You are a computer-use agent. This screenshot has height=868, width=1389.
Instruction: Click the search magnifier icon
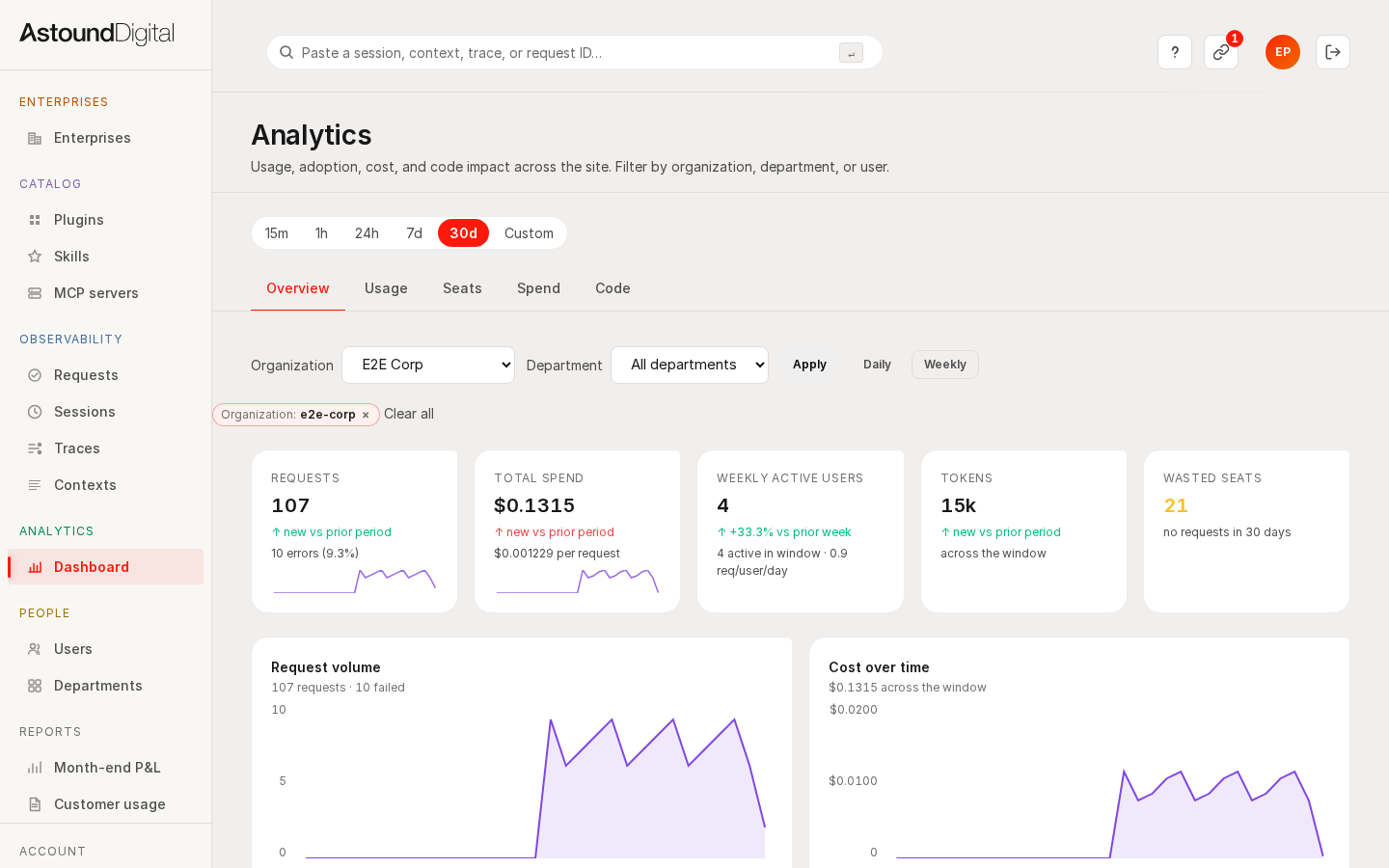coord(286,52)
